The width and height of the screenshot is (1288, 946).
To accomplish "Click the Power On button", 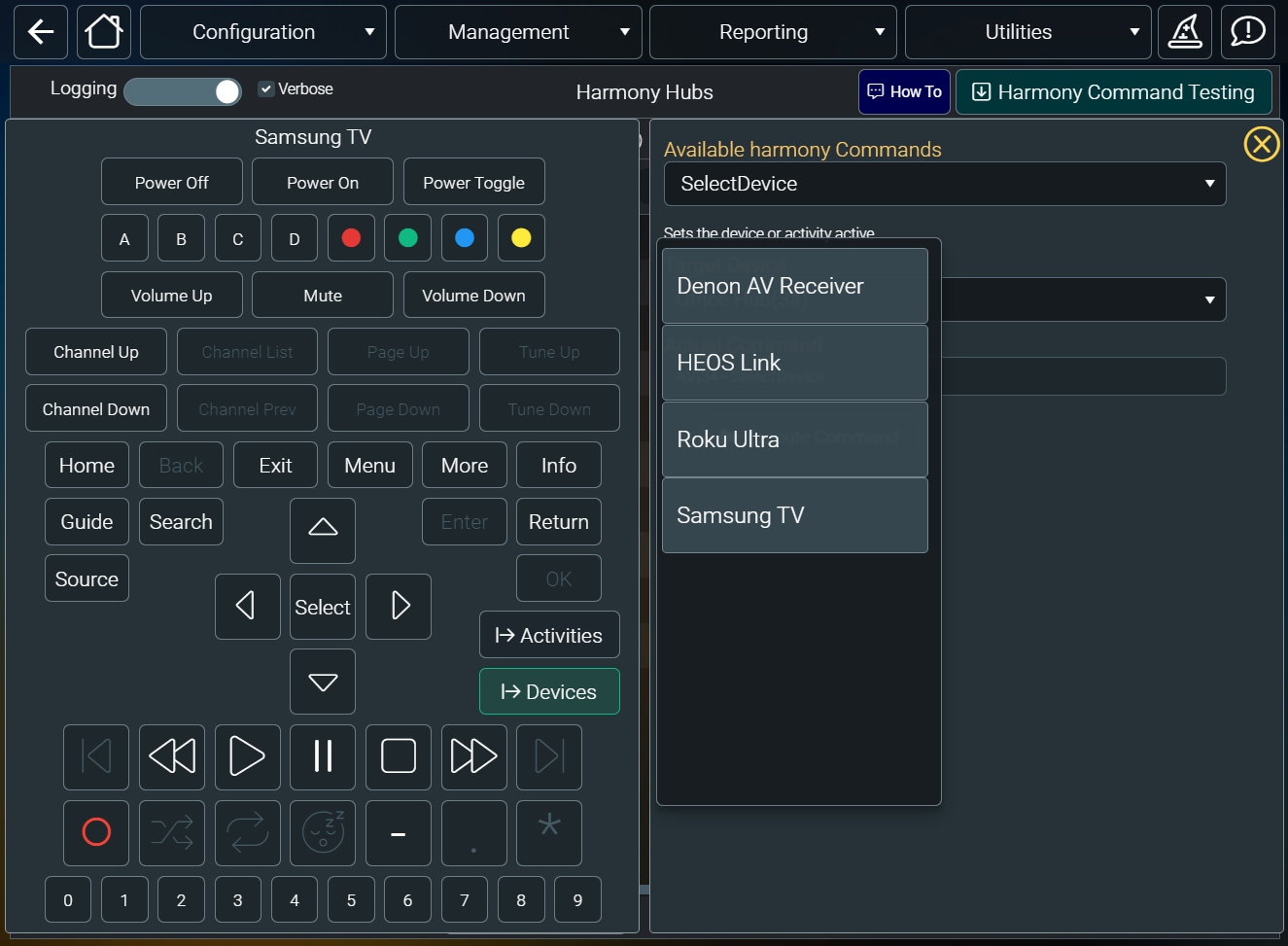I will [x=323, y=183].
